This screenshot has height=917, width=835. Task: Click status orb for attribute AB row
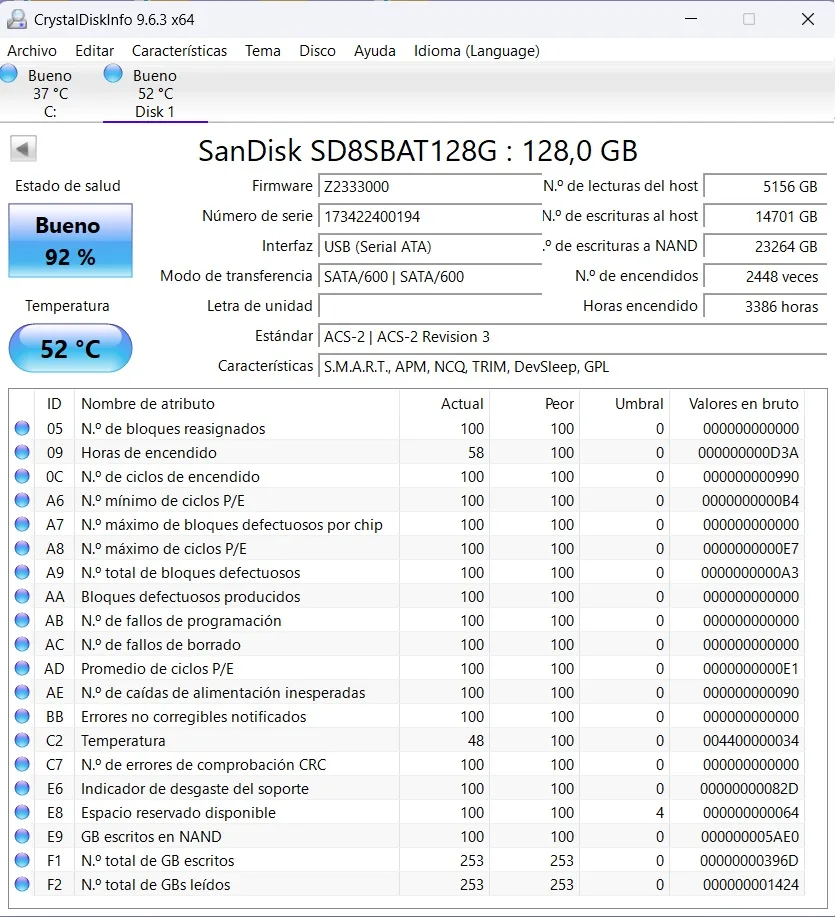click(22, 620)
